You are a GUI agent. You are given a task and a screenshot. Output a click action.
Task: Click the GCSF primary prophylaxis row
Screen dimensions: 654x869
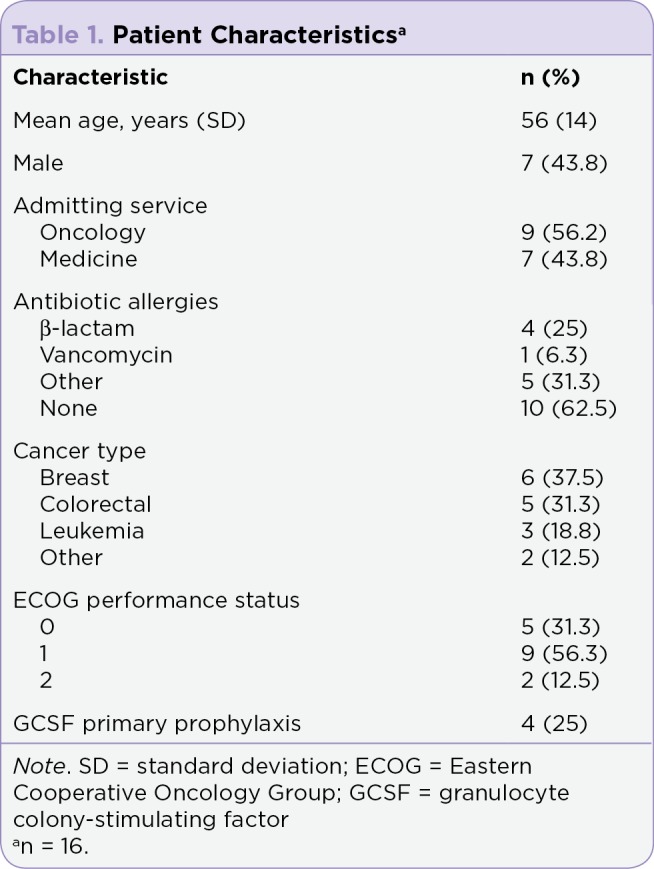click(x=327, y=723)
